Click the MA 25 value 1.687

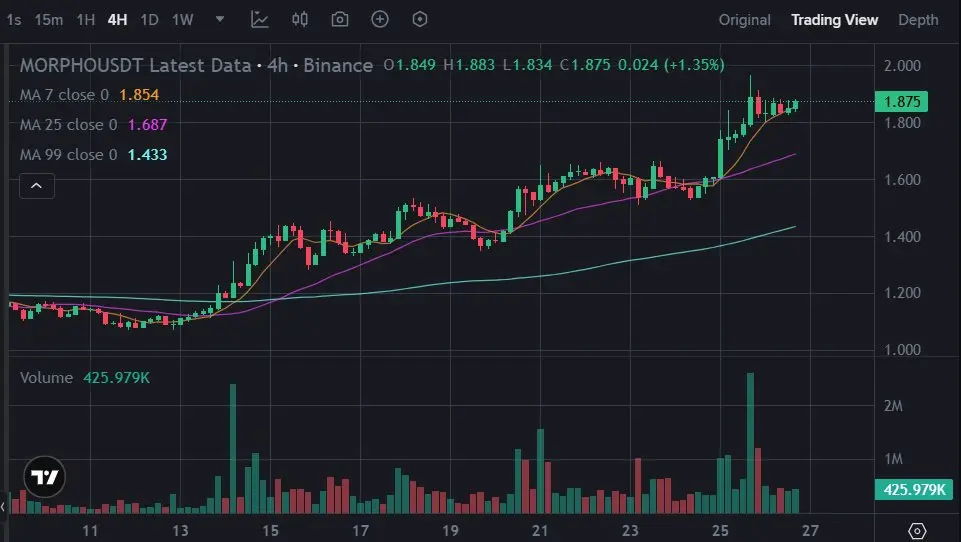click(x=147, y=124)
